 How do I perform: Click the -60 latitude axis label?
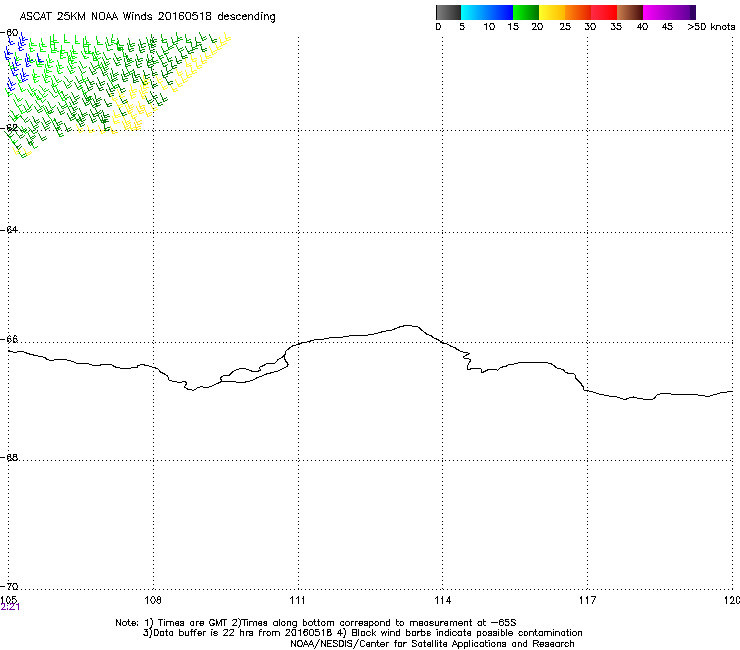10,33
